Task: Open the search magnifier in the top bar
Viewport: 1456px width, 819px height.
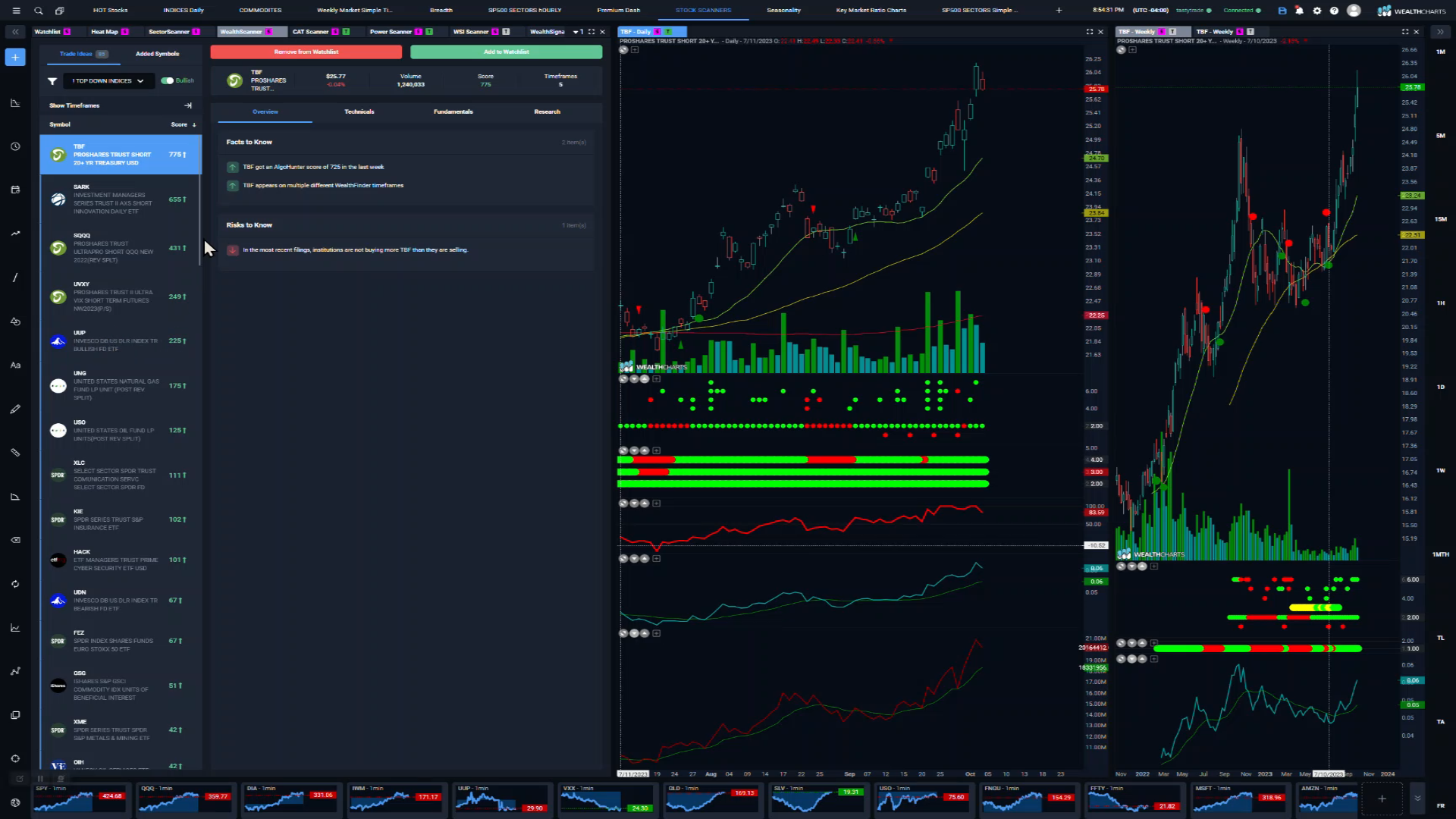Action: click(38, 11)
